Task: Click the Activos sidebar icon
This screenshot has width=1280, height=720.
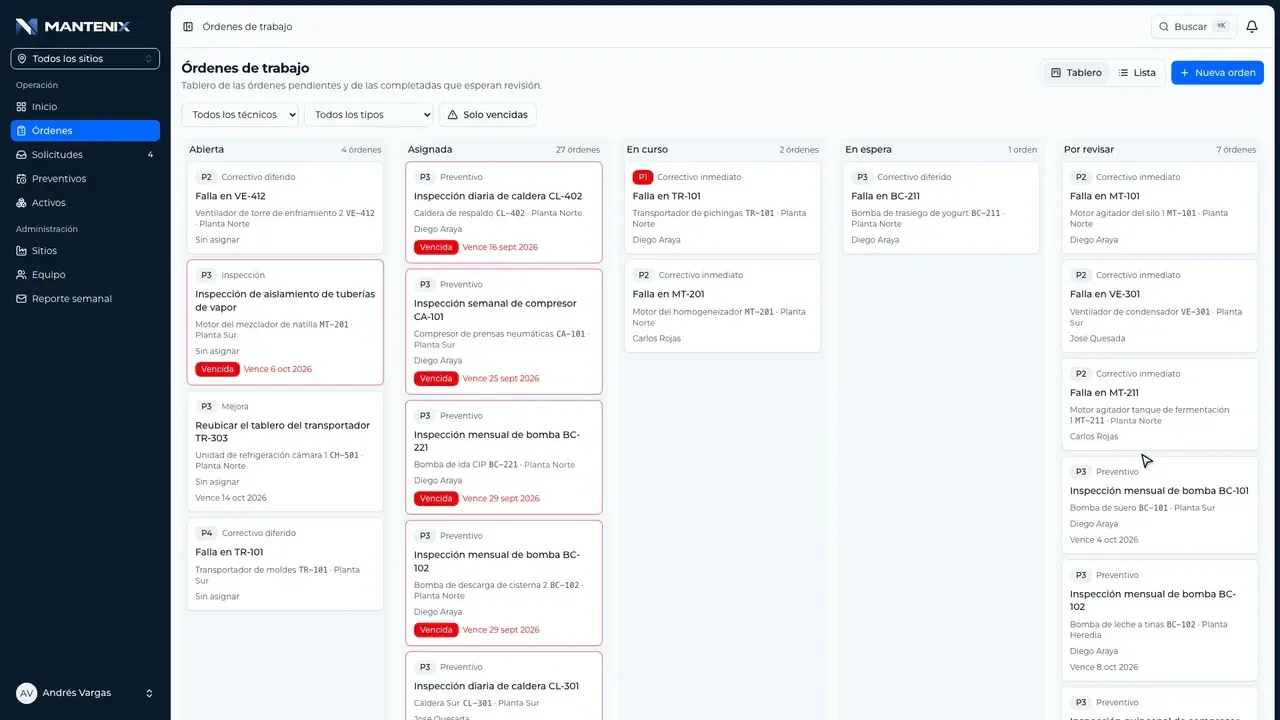Action: 22,203
